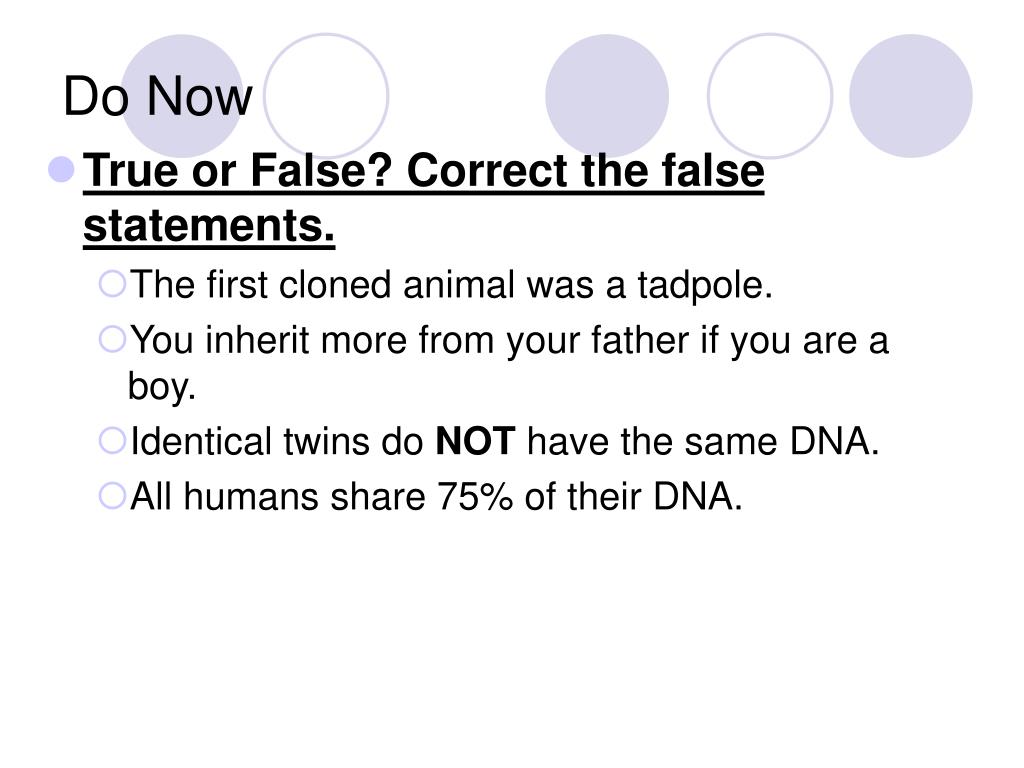
Task: Click the far-right filled lavender circle
Action: click(x=910, y=95)
